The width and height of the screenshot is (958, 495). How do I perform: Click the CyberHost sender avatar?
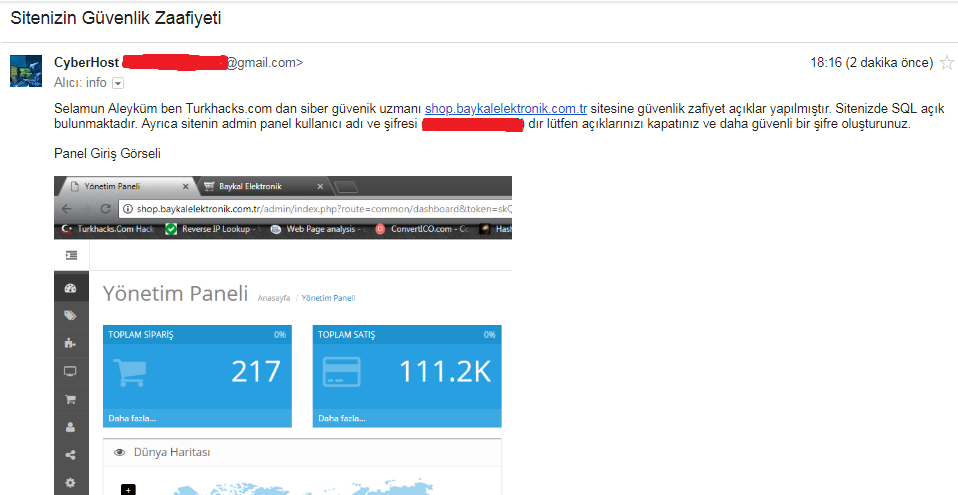coord(26,71)
